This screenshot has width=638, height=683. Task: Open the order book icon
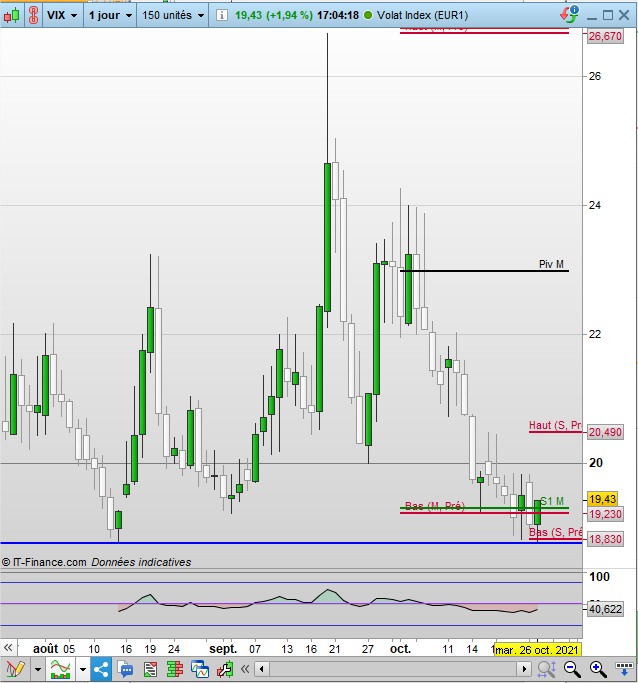pyautogui.click(x=175, y=669)
